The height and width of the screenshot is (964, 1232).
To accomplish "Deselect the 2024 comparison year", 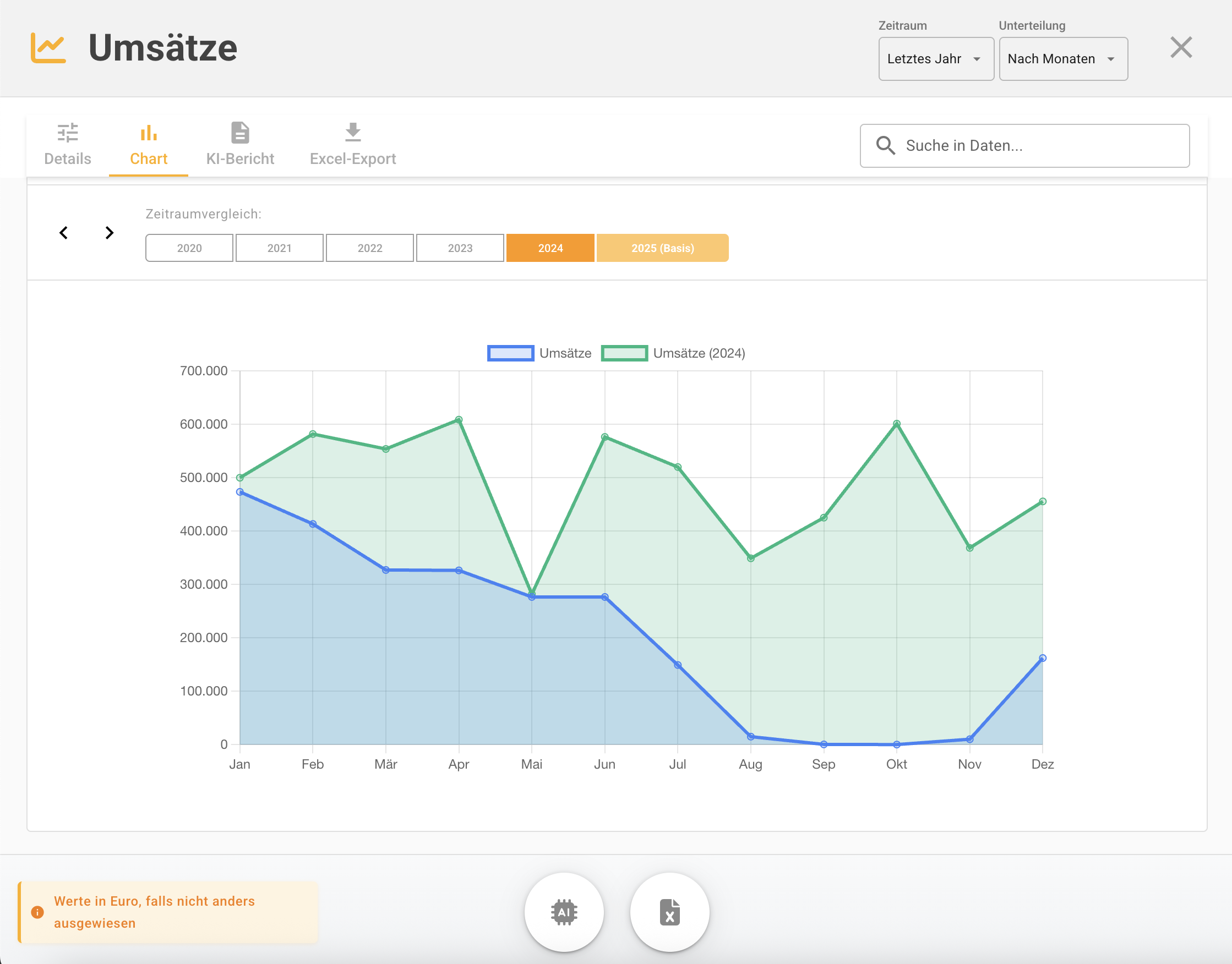I will tap(550, 247).
